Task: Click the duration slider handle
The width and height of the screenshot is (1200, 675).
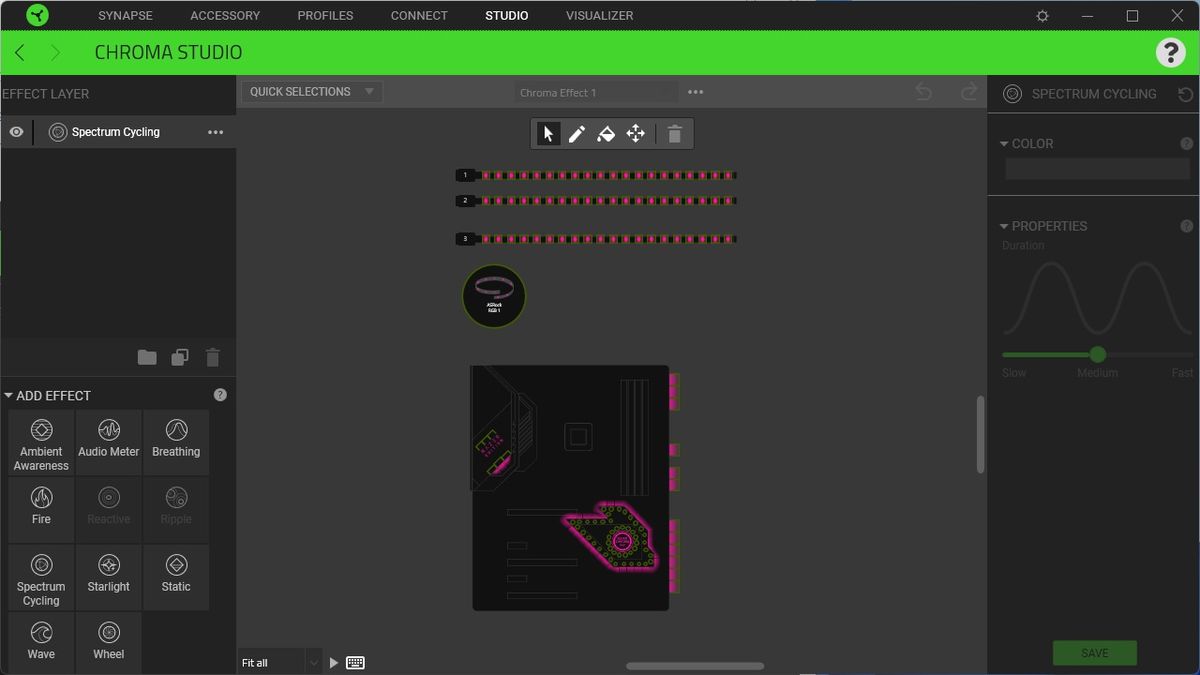Action: pos(1098,354)
